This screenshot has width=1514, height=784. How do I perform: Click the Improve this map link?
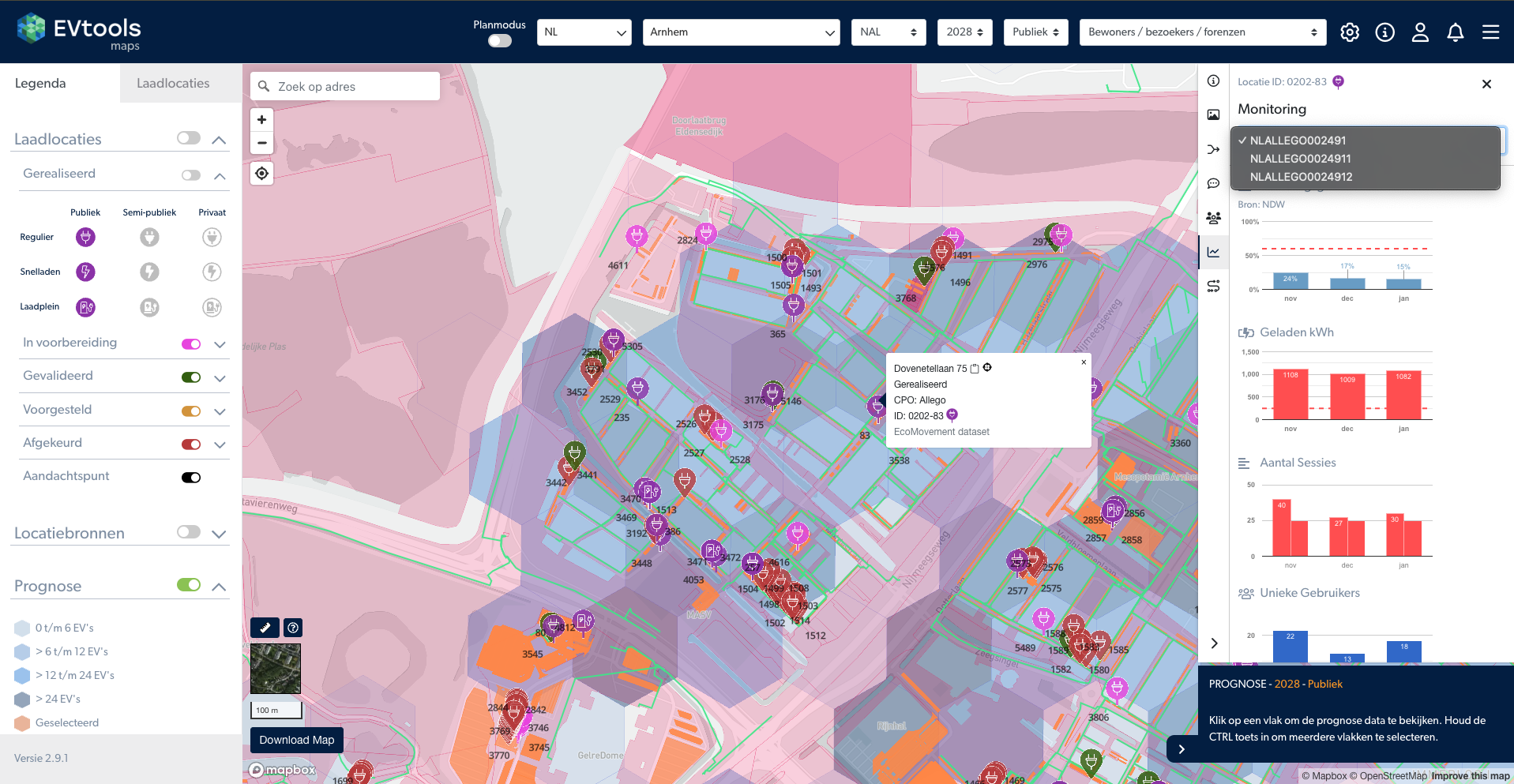pos(1470,776)
